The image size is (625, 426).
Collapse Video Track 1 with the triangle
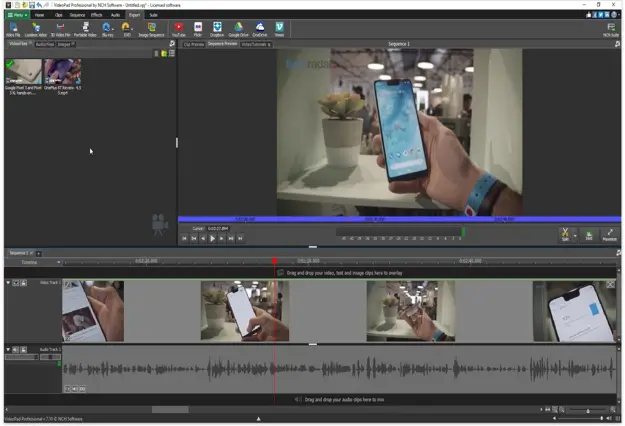[8, 283]
